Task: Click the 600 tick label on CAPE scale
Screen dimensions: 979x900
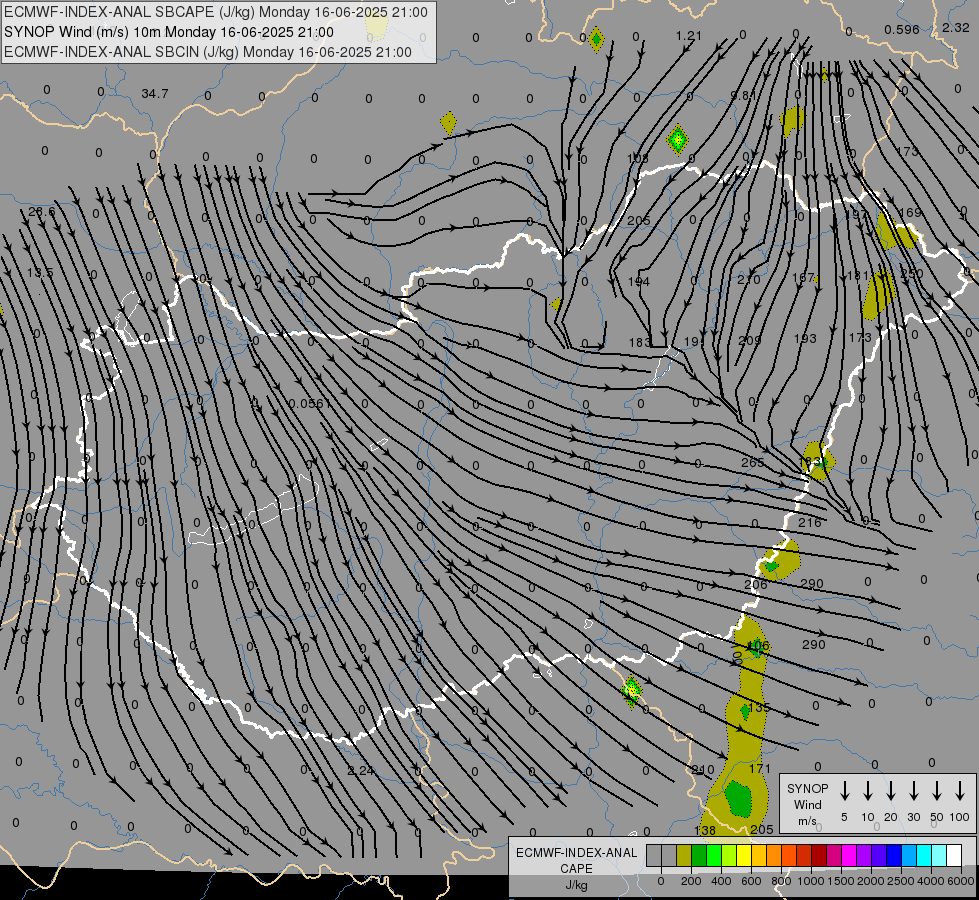Action: (751, 881)
